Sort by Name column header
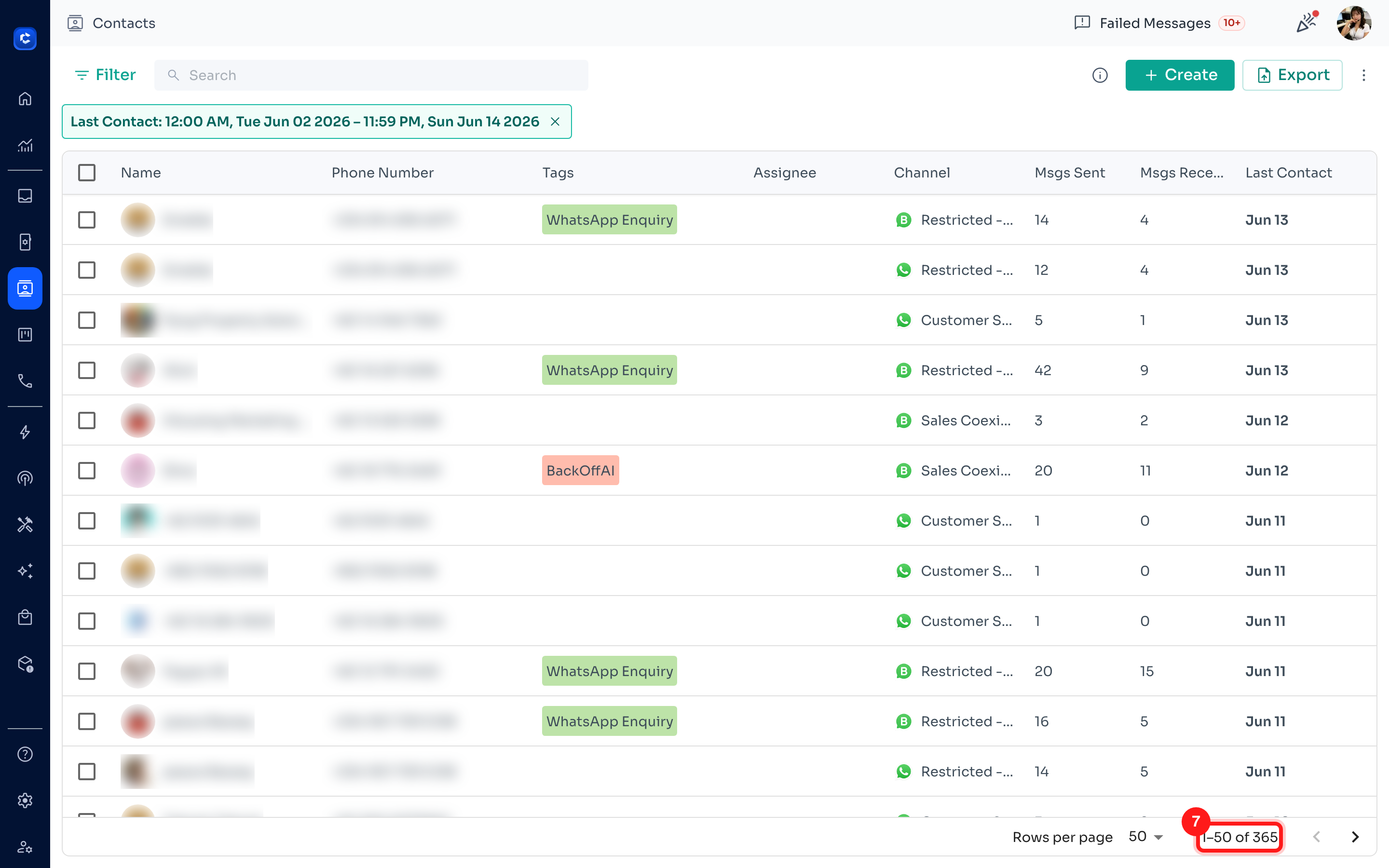Screen dimensions: 1389x868 (x=141, y=173)
